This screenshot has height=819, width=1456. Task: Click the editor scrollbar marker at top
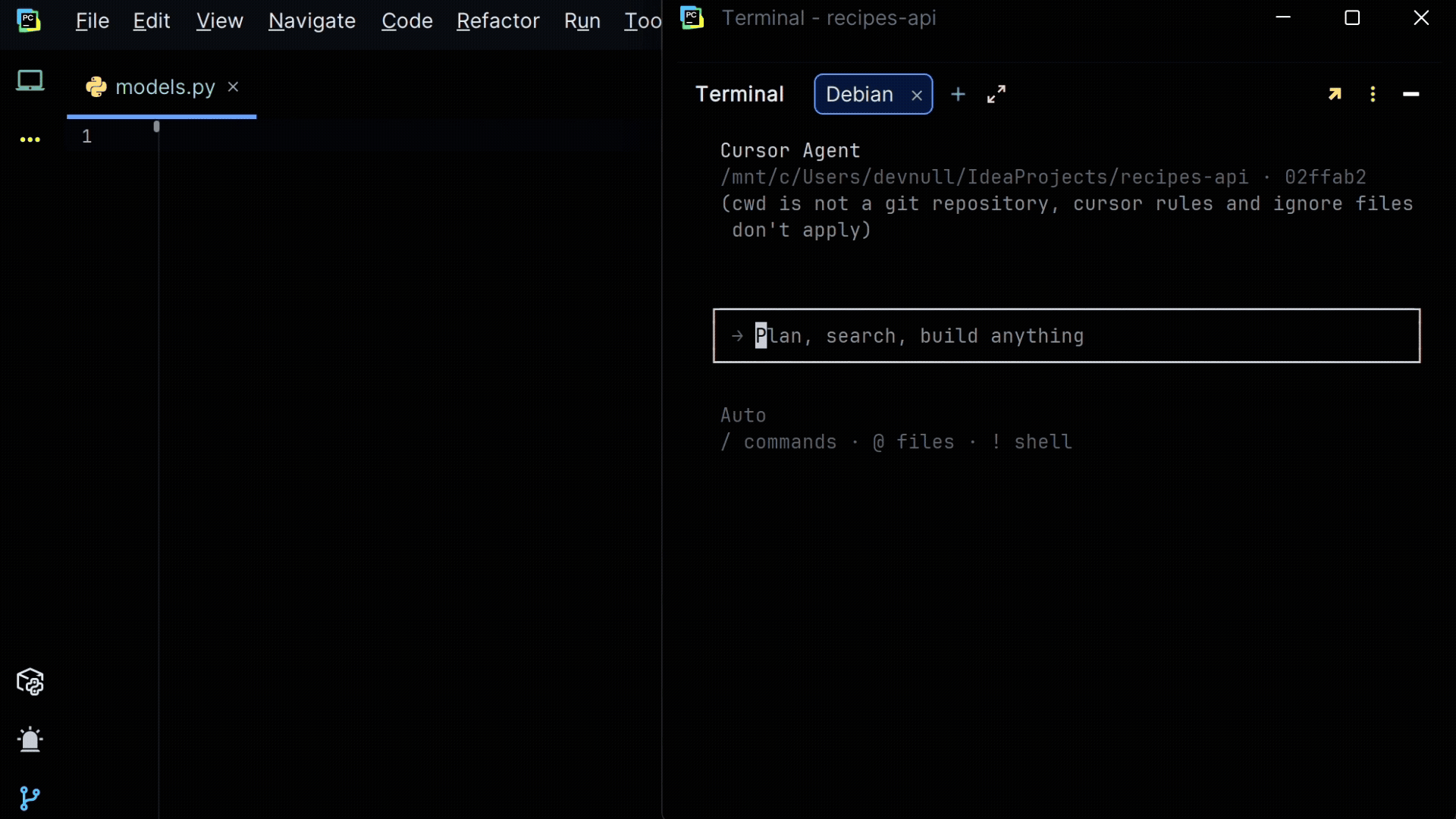click(x=157, y=127)
